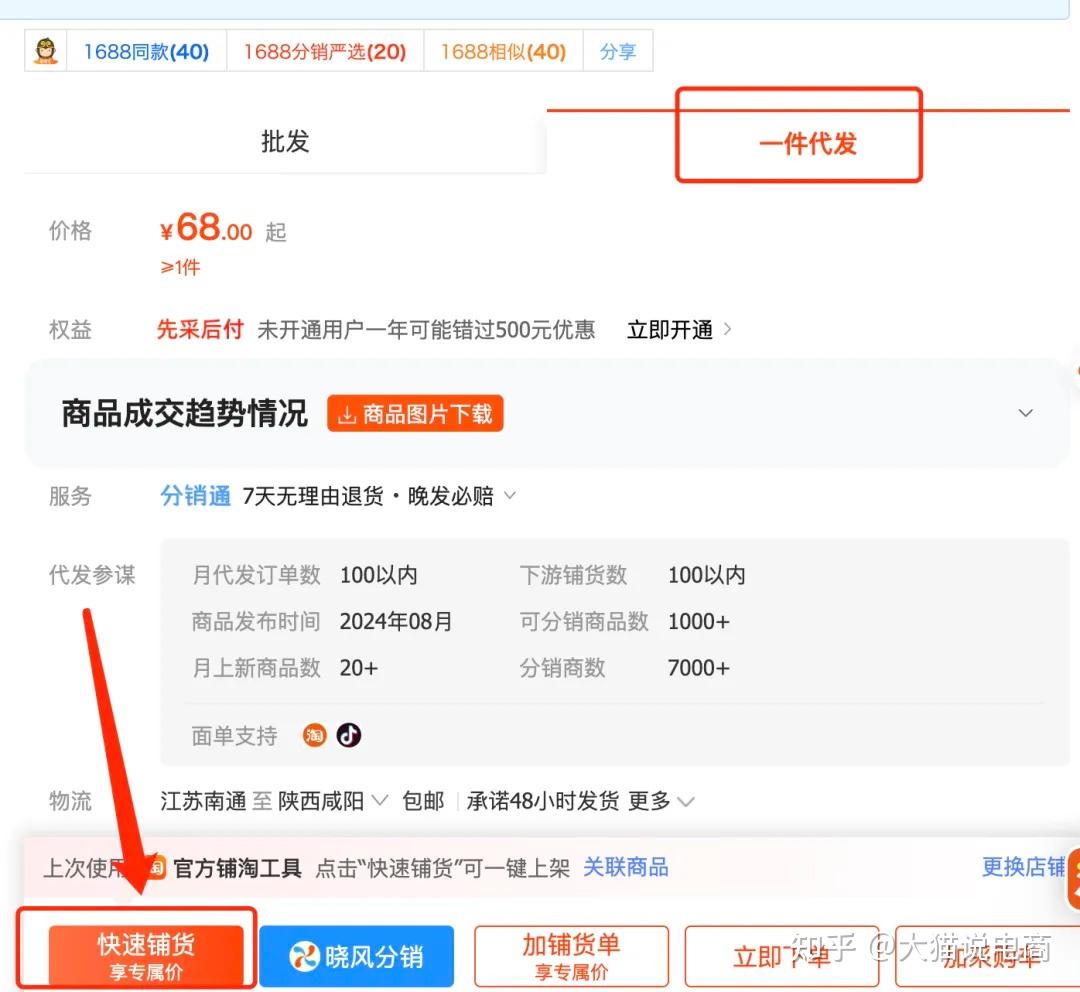Click the 关联商品 link

[626, 867]
